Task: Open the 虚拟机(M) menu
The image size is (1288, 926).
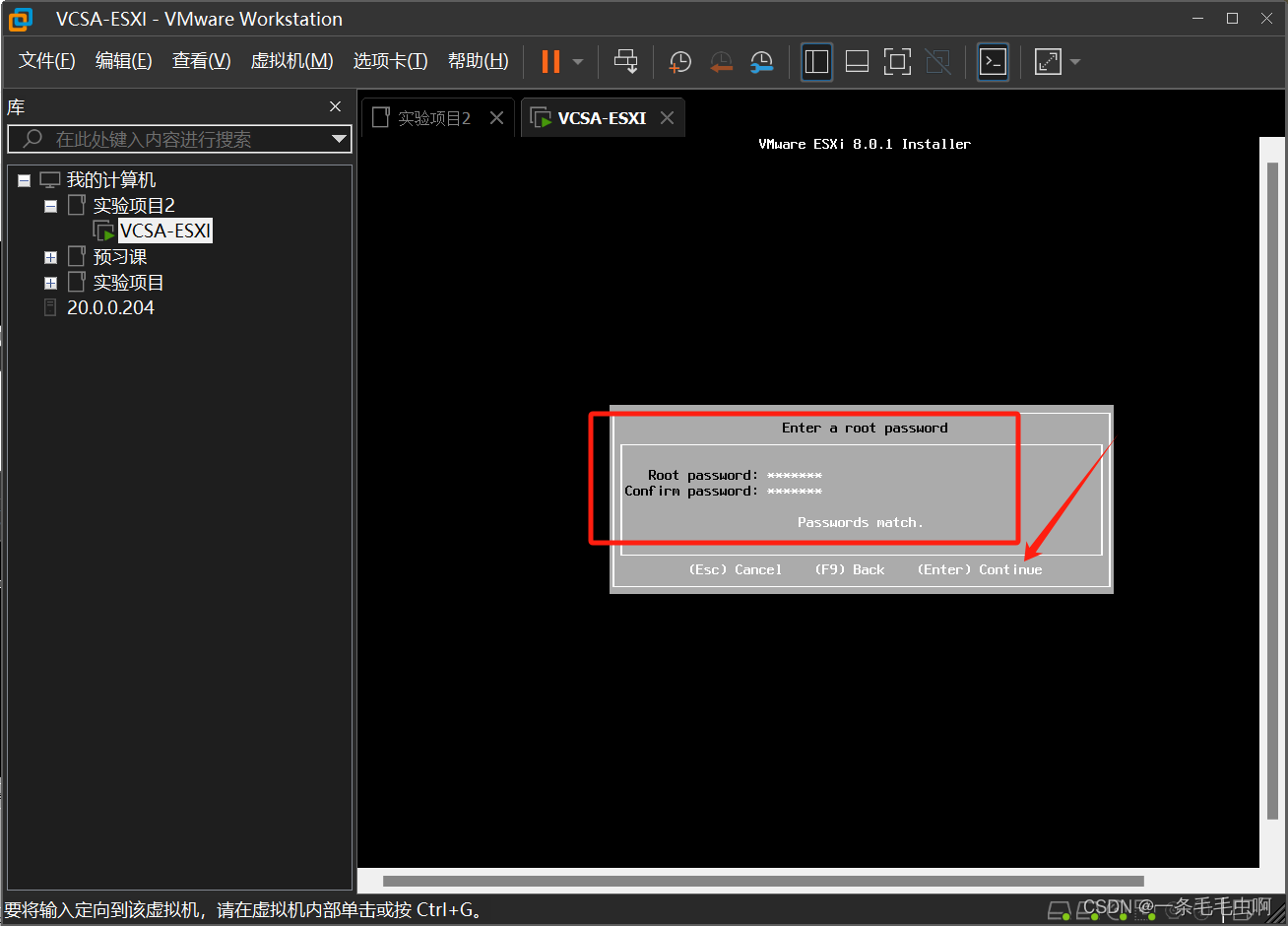Action: (292, 61)
